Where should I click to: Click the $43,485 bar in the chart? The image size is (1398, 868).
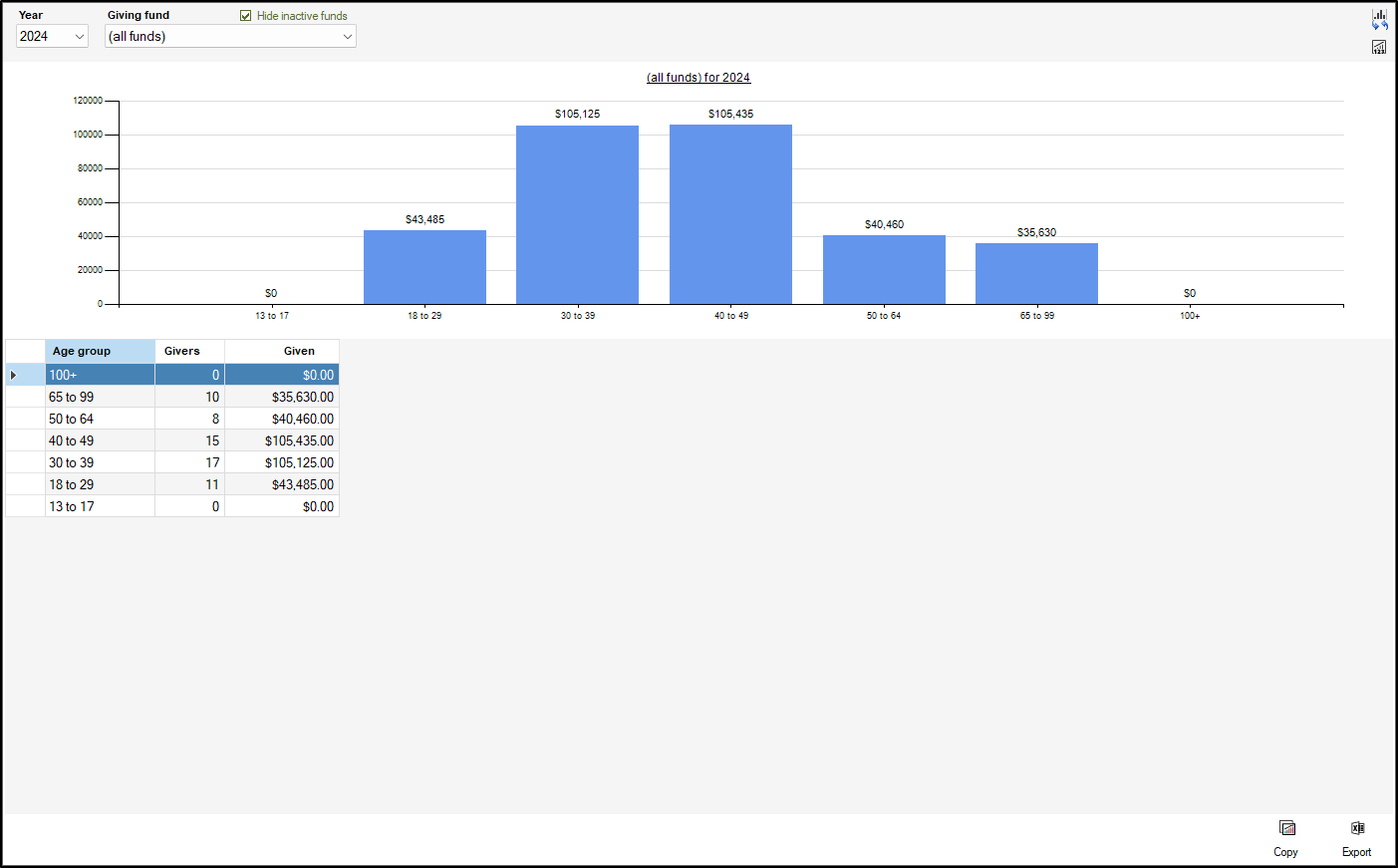tap(424, 267)
